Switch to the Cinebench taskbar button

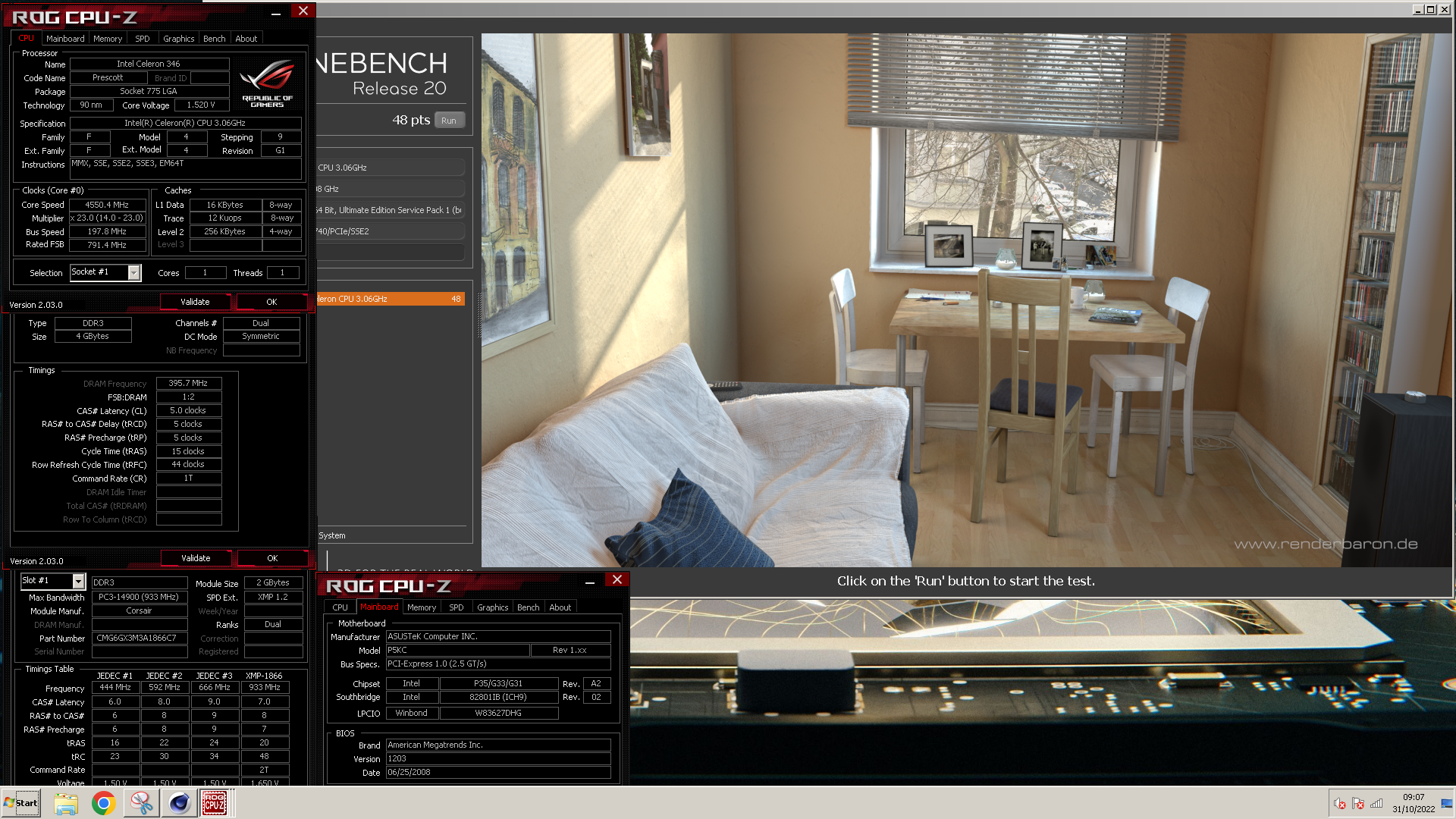(x=179, y=803)
